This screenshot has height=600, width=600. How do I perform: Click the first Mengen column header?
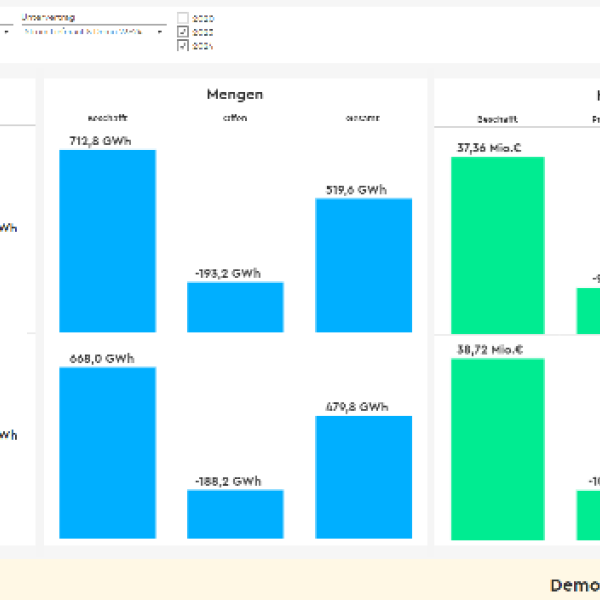pyautogui.click(x=108, y=118)
